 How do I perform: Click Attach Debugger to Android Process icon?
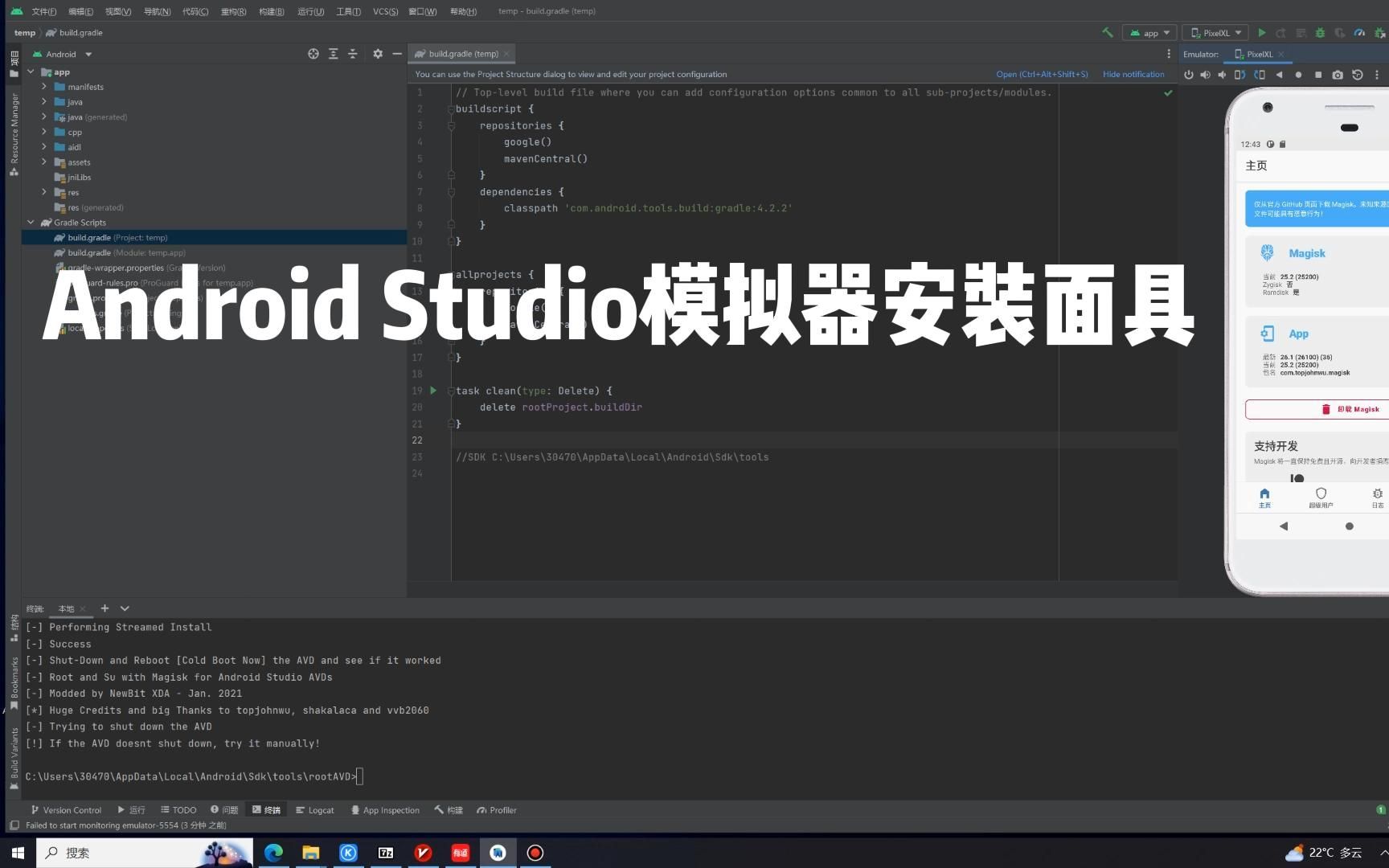[x=1379, y=33]
